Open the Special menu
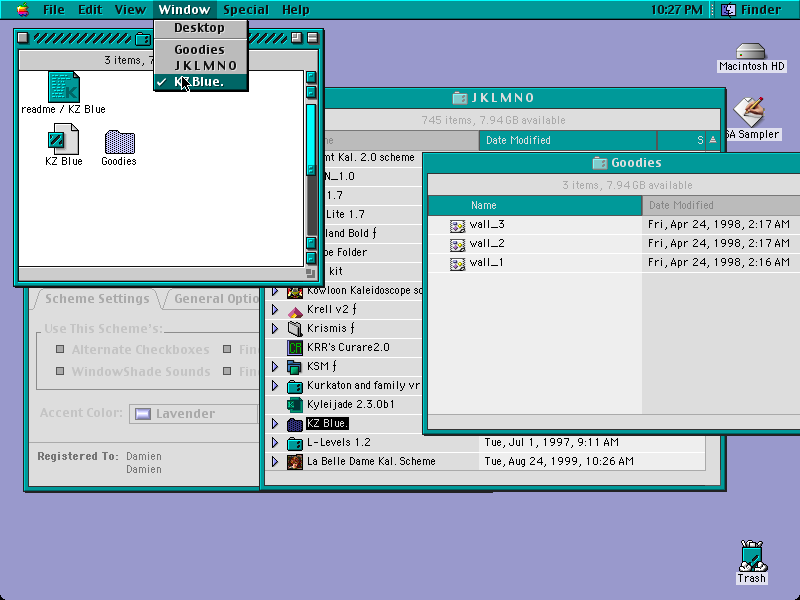Screen dimensions: 800x600 [x=246, y=10]
